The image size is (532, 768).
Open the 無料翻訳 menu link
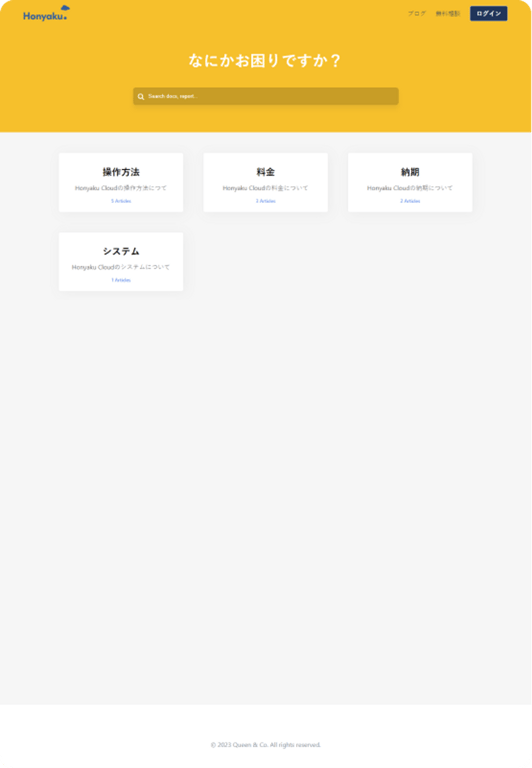click(448, 14)
